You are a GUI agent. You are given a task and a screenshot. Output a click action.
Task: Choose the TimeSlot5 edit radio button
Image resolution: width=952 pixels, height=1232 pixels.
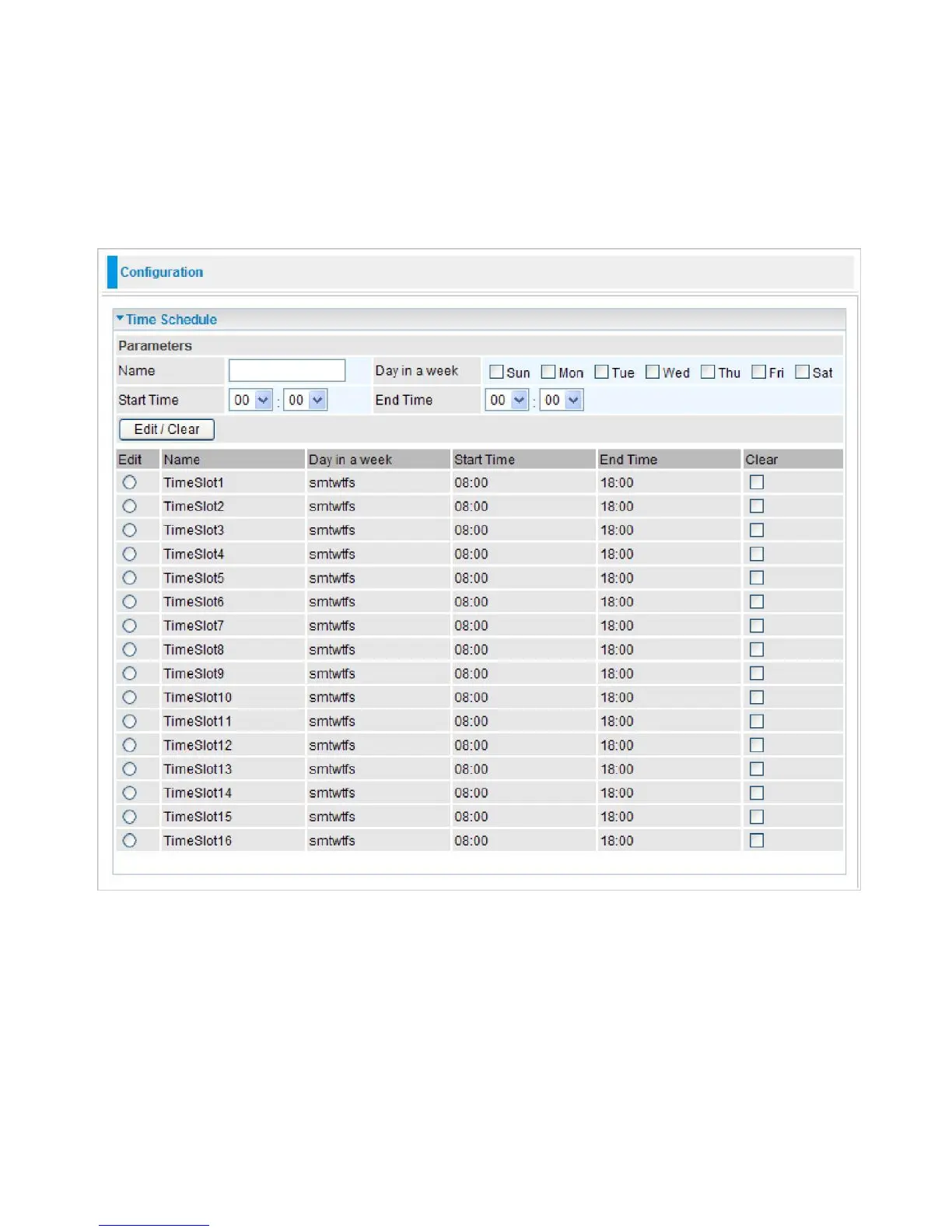(130, 578)
